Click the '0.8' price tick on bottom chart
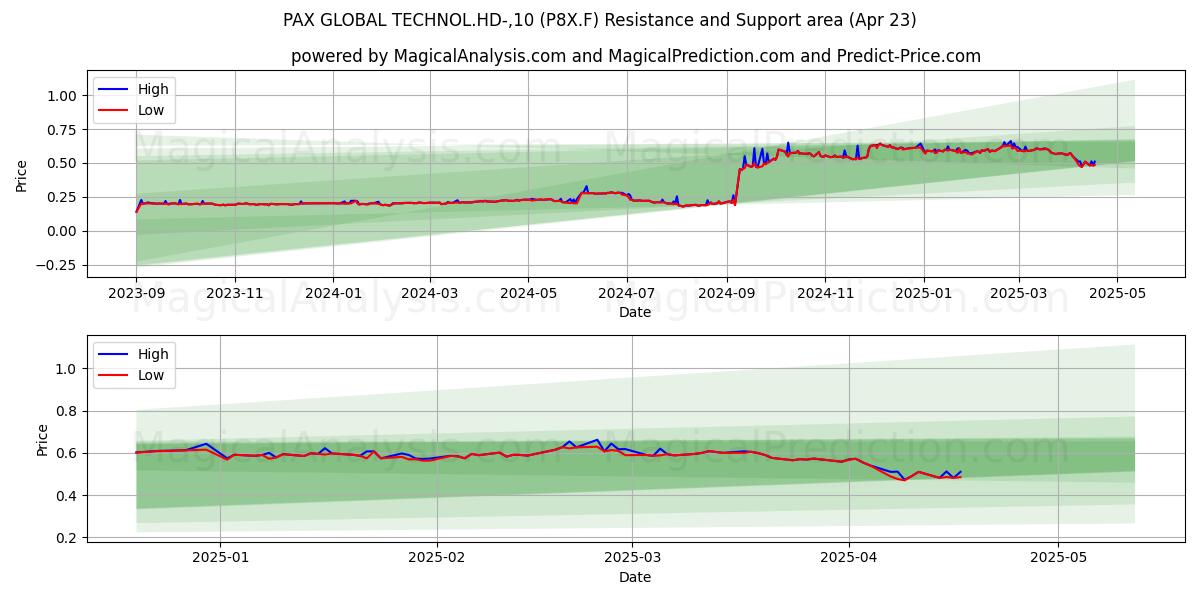Viewport: 1200px width, 600px height. coord(68,411)
